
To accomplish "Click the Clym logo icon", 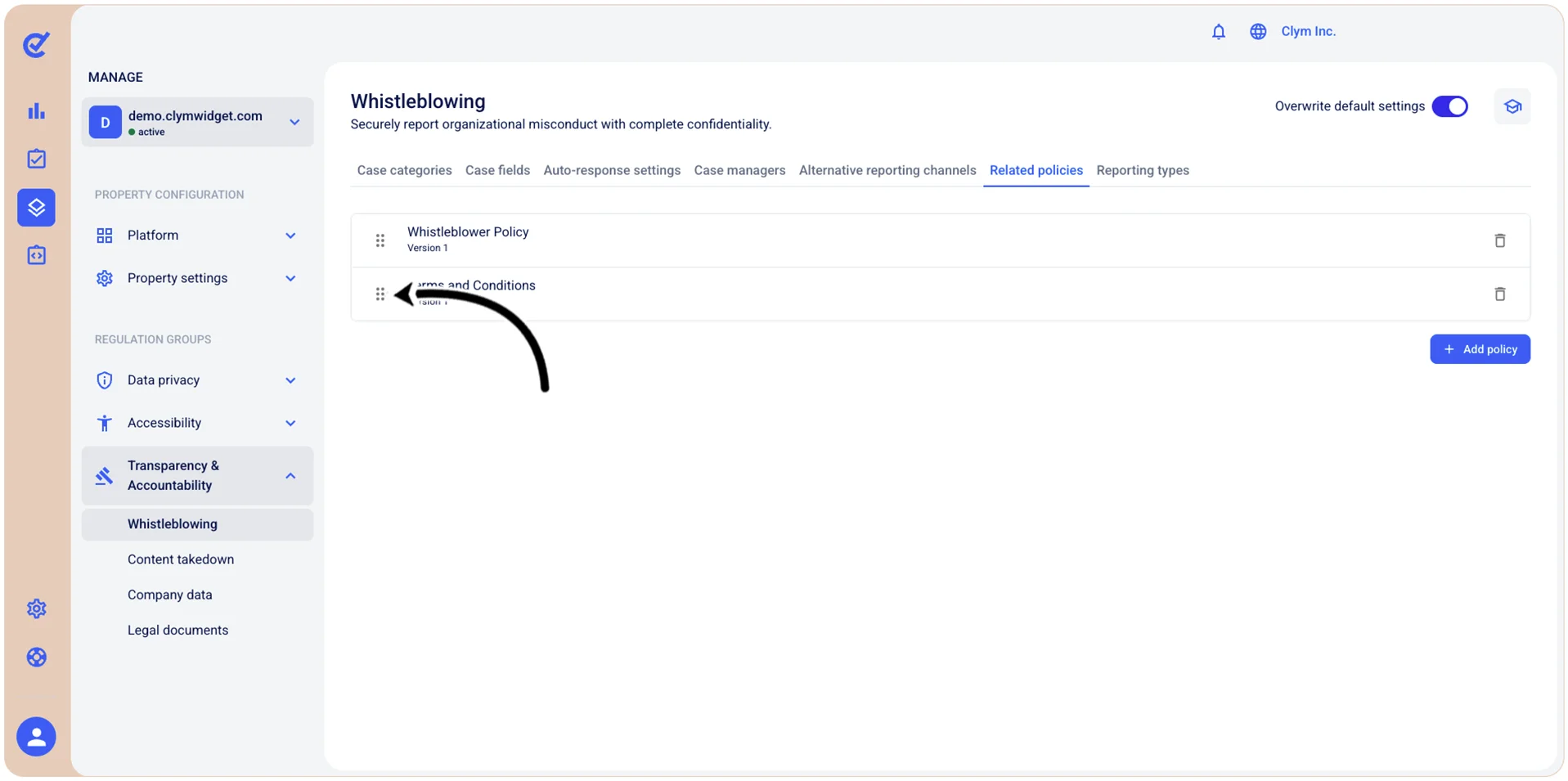I will 36,44.
